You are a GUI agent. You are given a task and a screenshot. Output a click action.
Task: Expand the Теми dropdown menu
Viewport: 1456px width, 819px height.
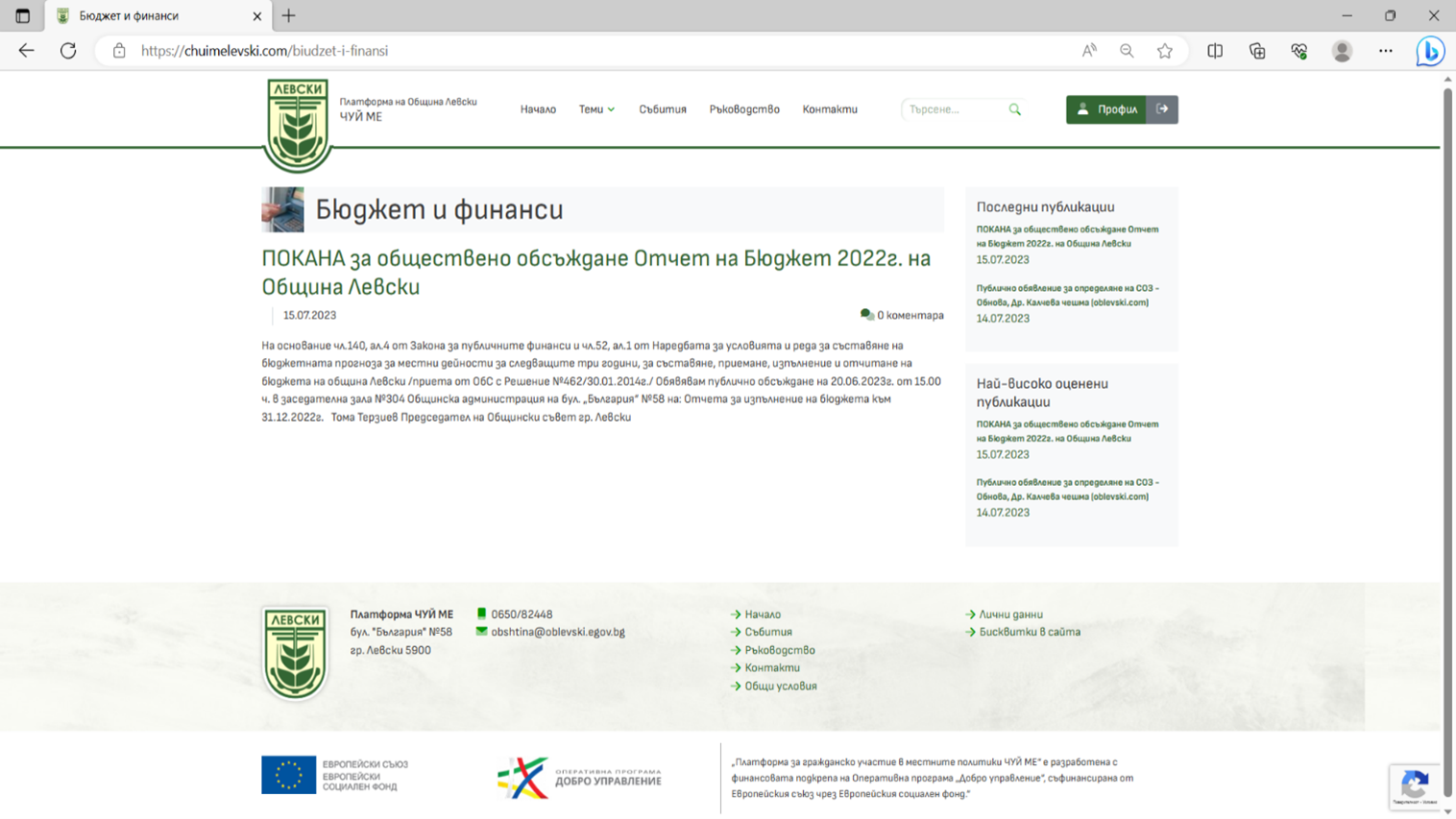pos(596,109)
